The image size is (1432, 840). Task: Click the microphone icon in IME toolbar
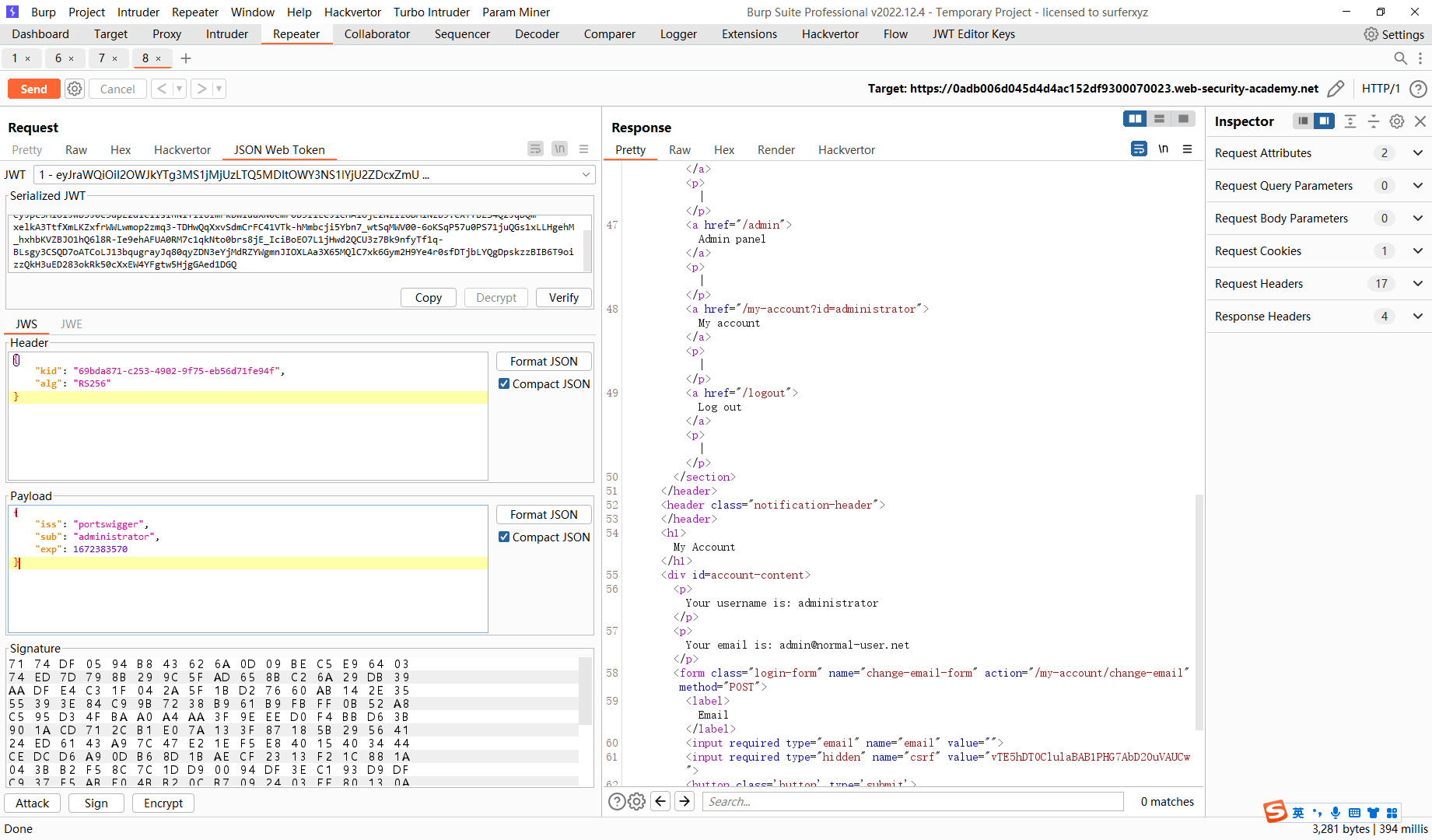tap(1336, 813)
